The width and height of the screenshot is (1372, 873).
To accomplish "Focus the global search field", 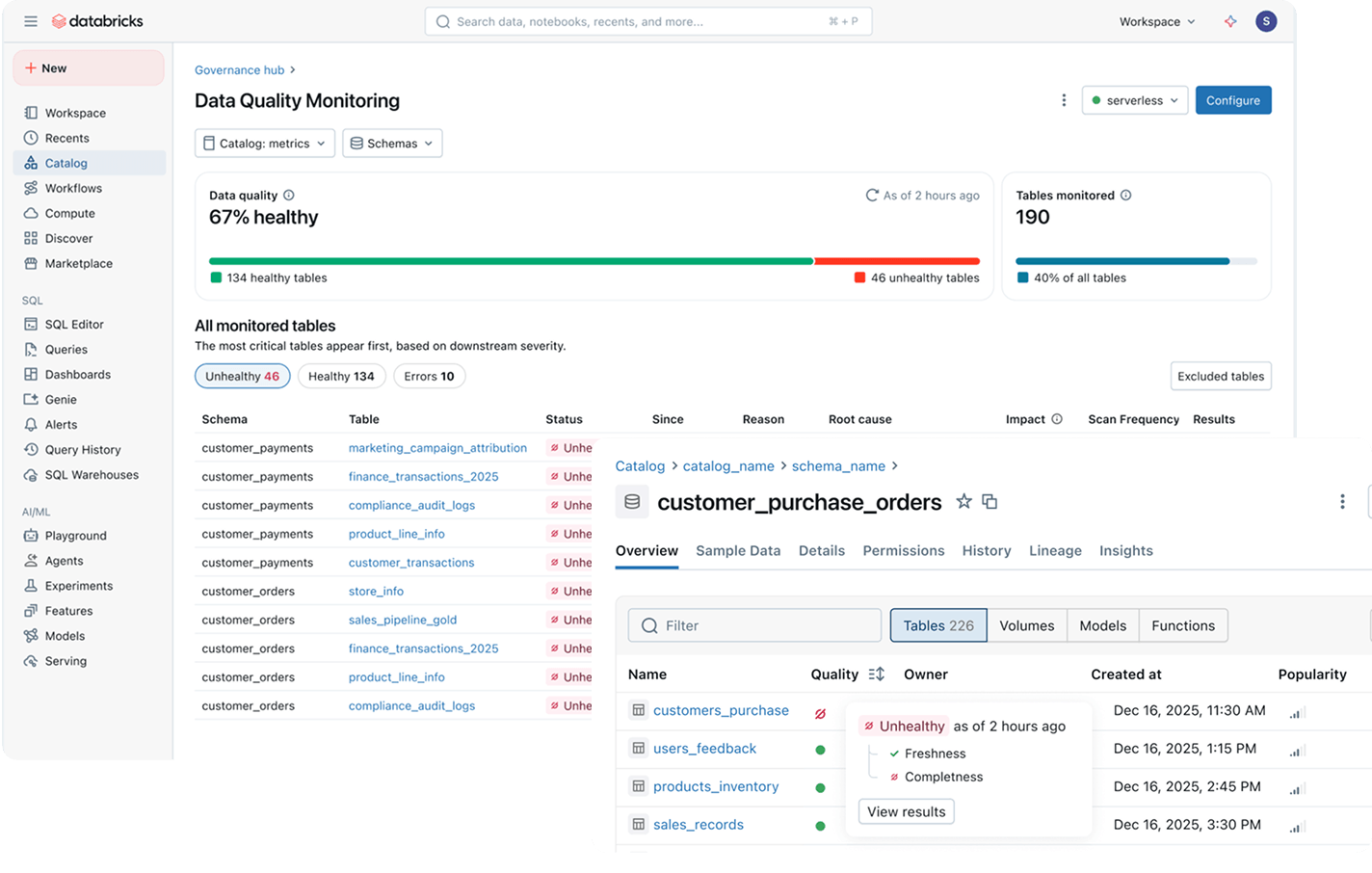I will (x=648, y=21).
